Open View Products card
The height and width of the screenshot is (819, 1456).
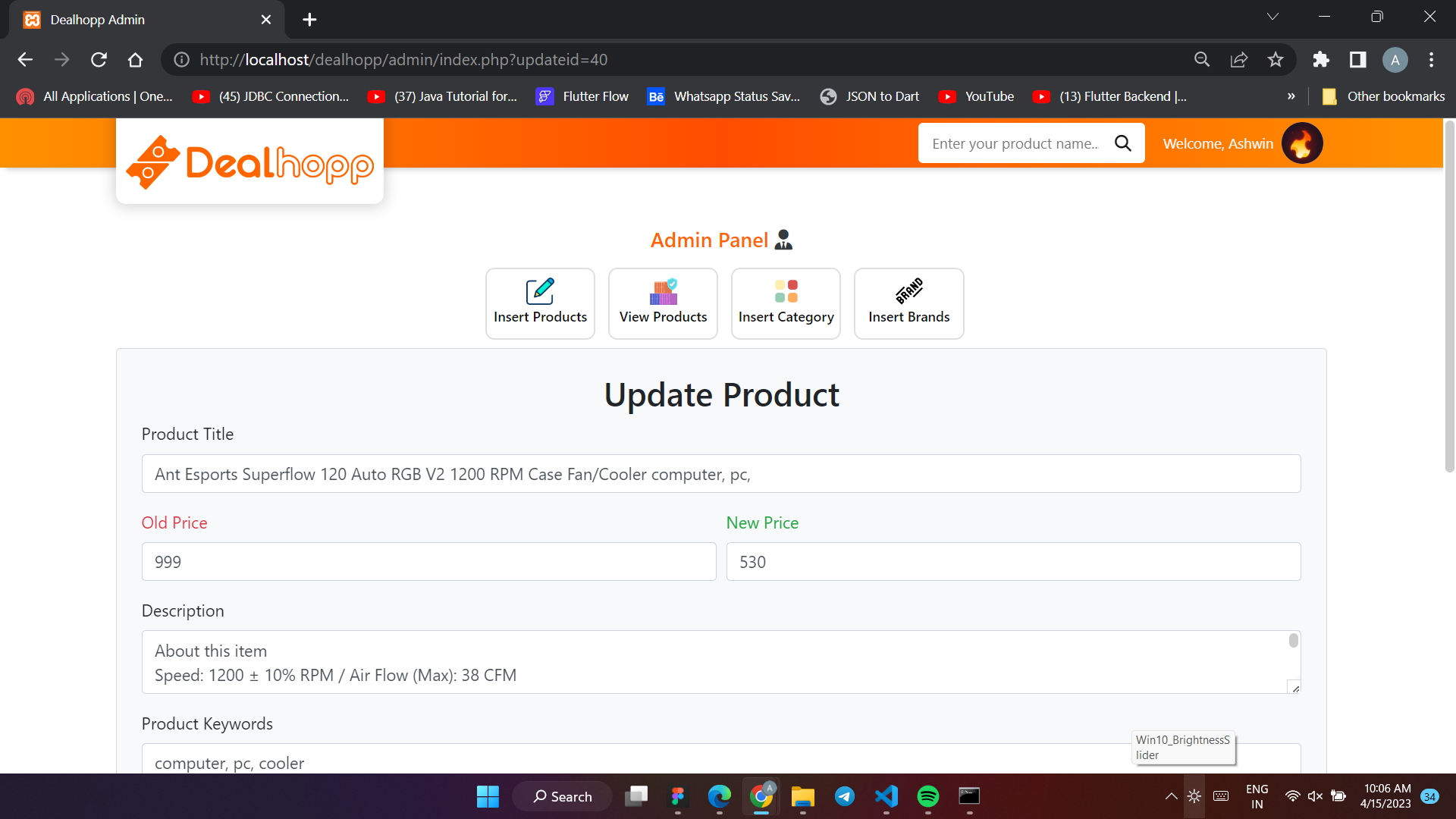coord(663,303)
